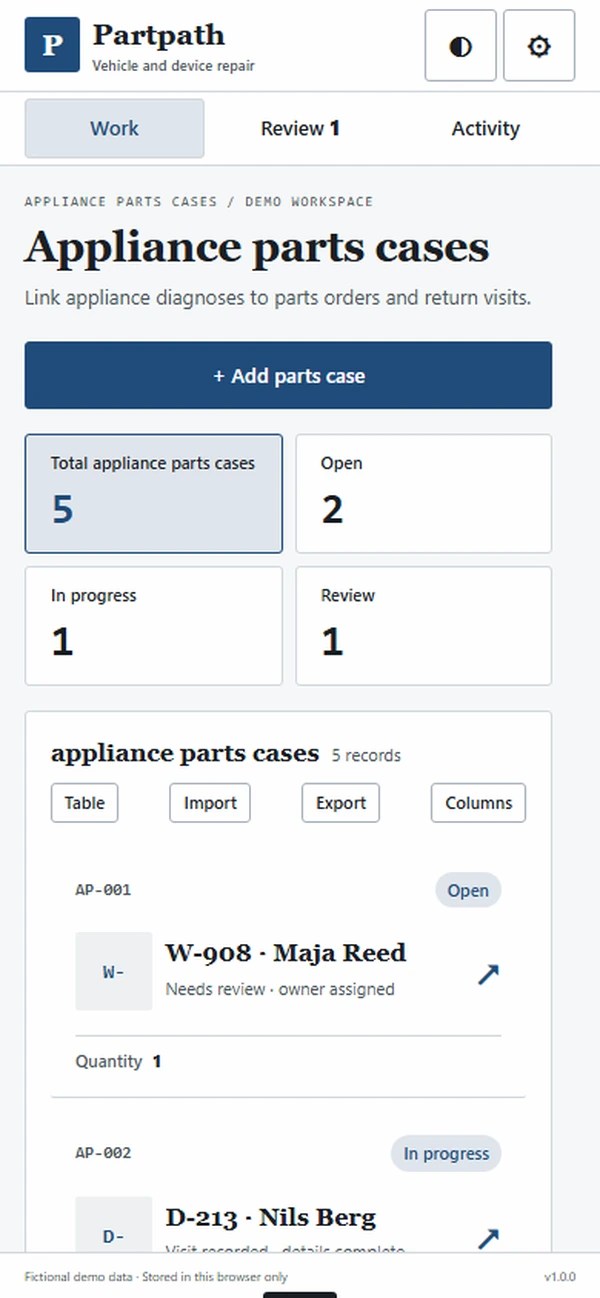This screenshot has height=1298, width=600.
Task: Click the Partpath P logo
Action: click(52, 45)
